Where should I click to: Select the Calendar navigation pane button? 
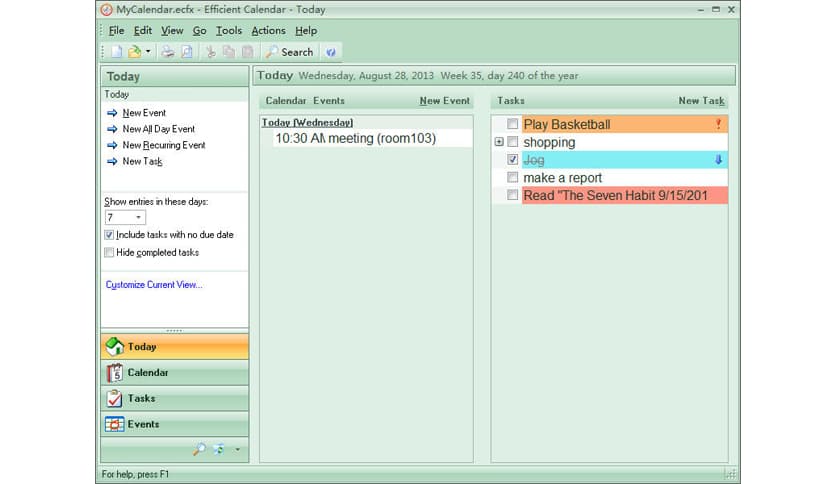174,373
